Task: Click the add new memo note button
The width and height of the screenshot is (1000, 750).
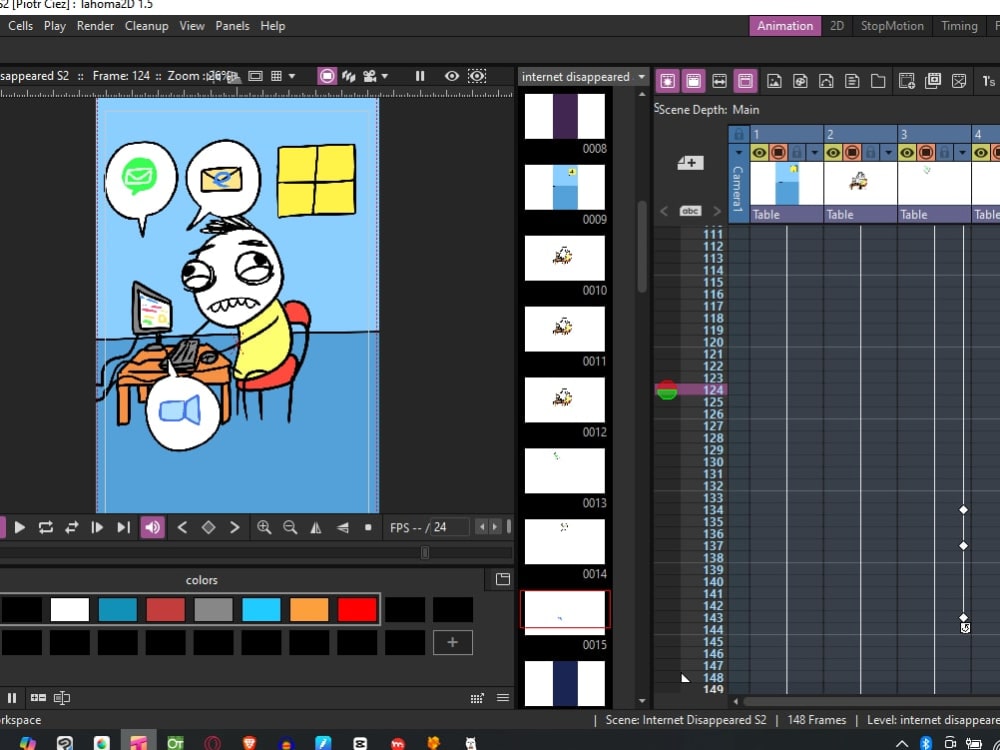Action: (690, 163)
